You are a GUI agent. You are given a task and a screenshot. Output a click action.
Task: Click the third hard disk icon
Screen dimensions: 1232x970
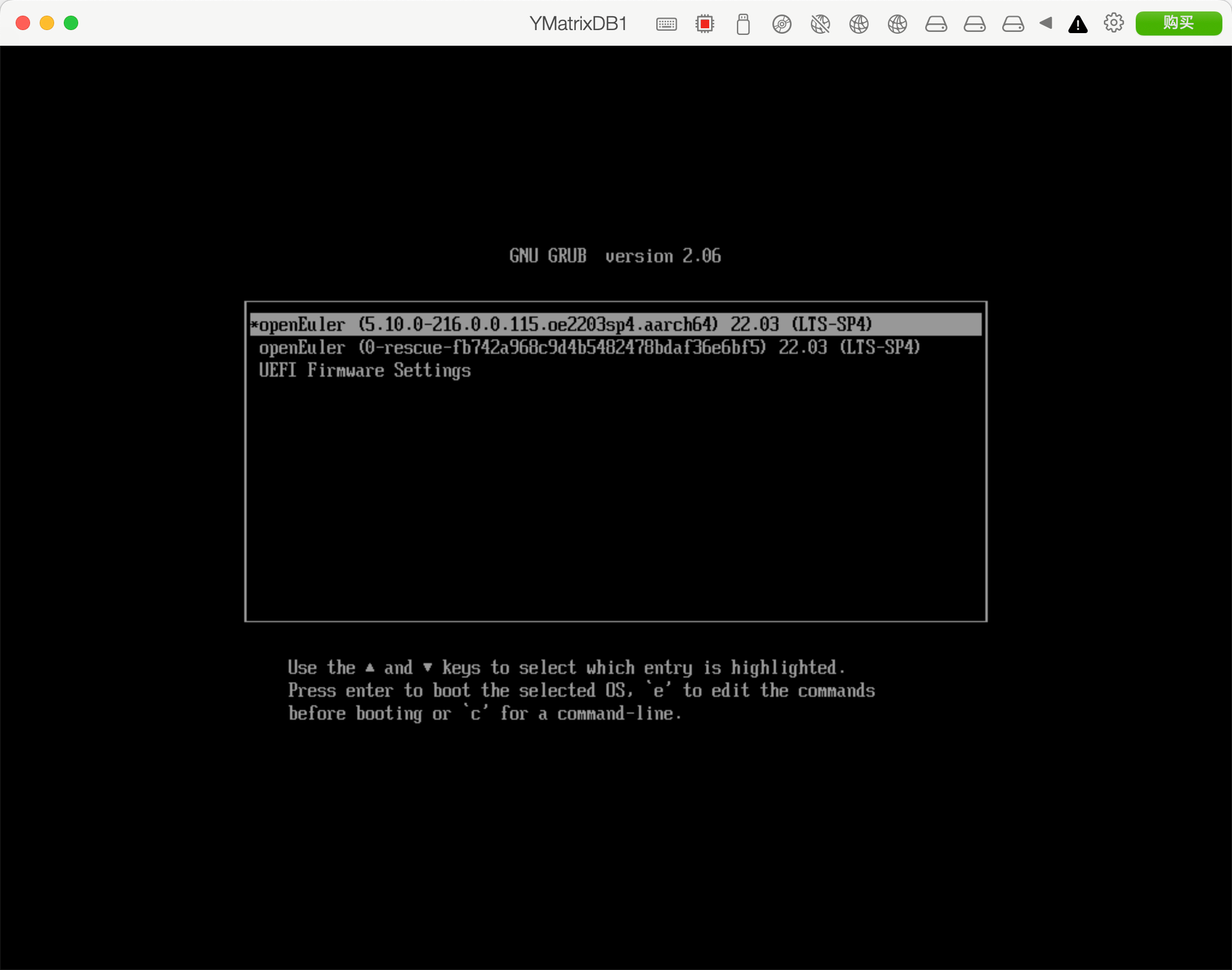point(1013,24)
